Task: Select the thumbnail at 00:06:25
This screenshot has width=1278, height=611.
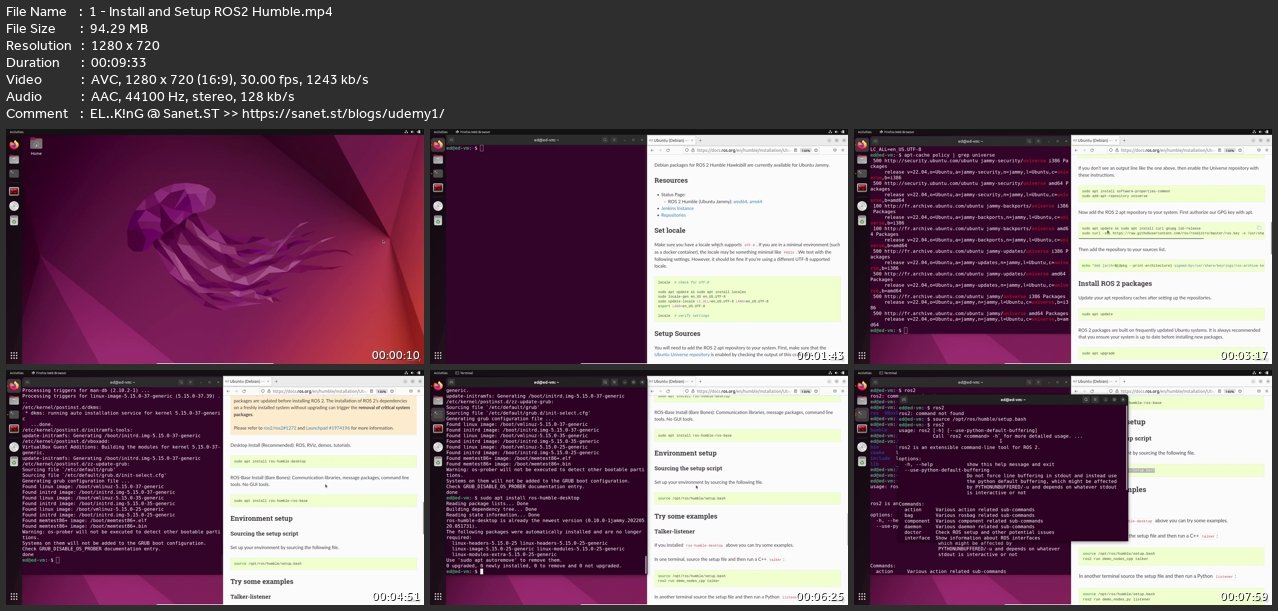Action: 640,488
